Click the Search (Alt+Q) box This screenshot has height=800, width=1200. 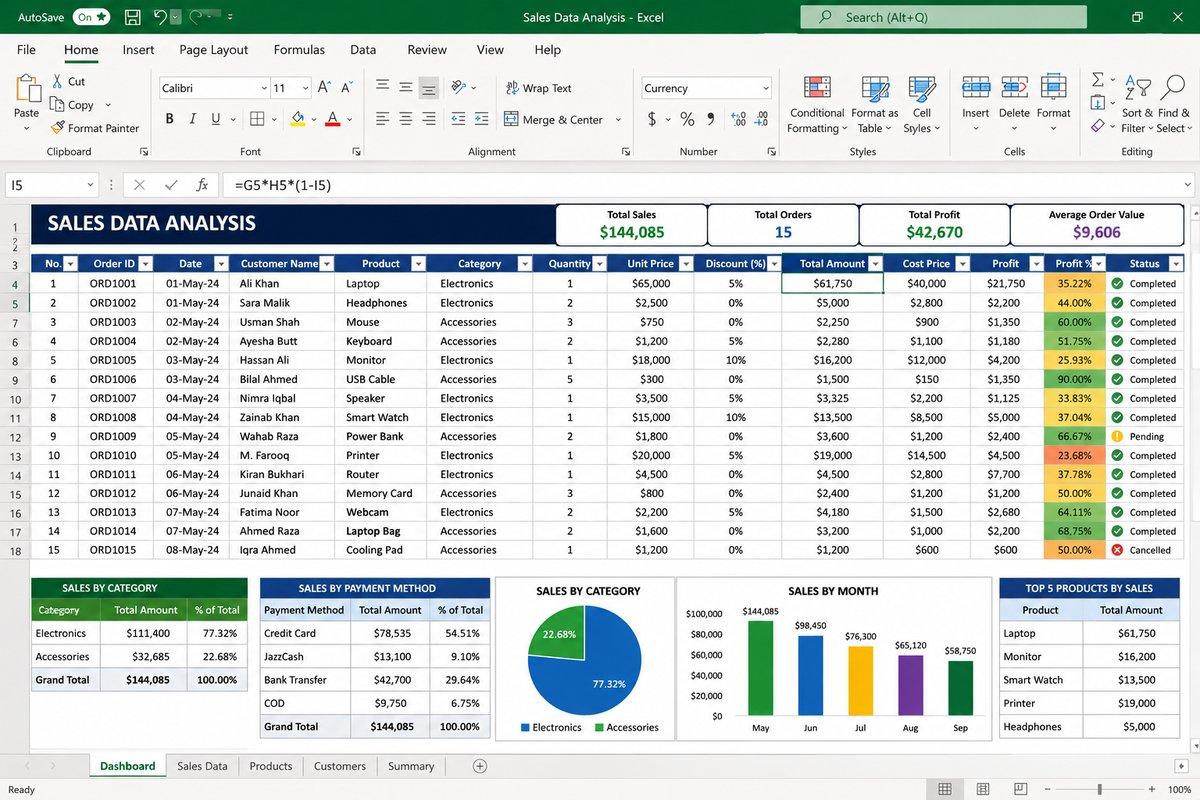pos(943,17)
